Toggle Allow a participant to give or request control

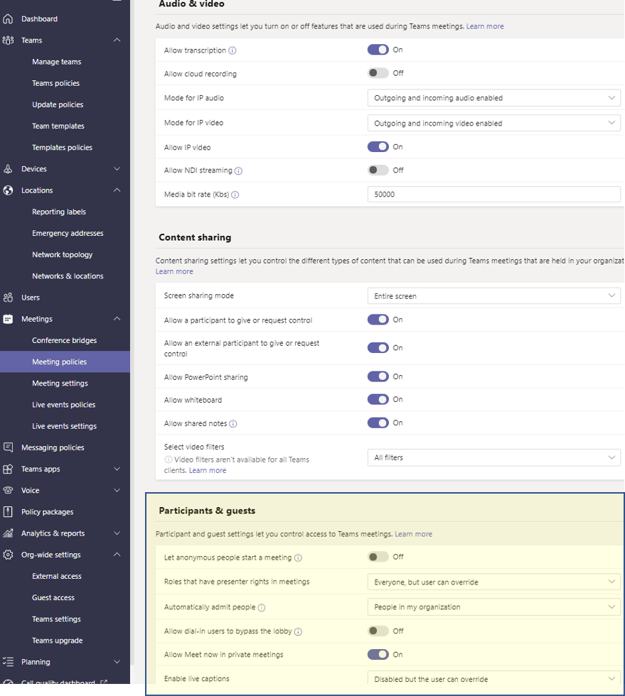tap(378, 320)
